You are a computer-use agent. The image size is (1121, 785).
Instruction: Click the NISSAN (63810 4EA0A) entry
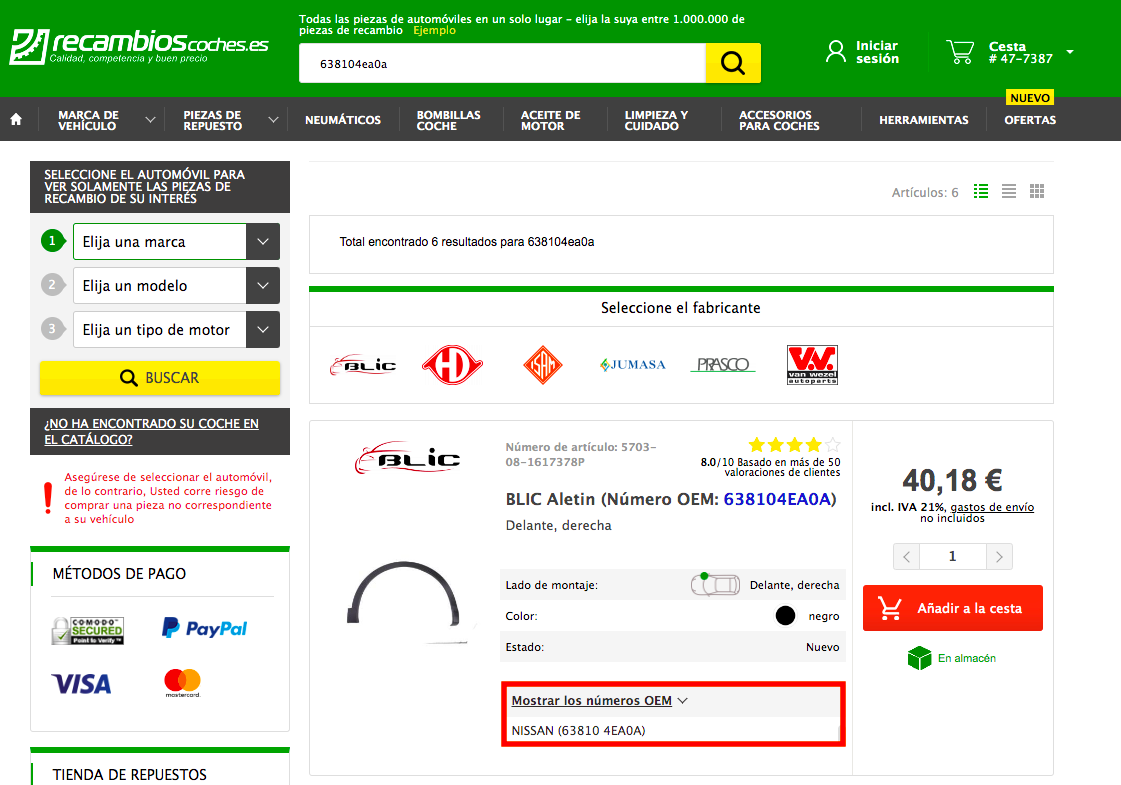click(x=578, y=731)
